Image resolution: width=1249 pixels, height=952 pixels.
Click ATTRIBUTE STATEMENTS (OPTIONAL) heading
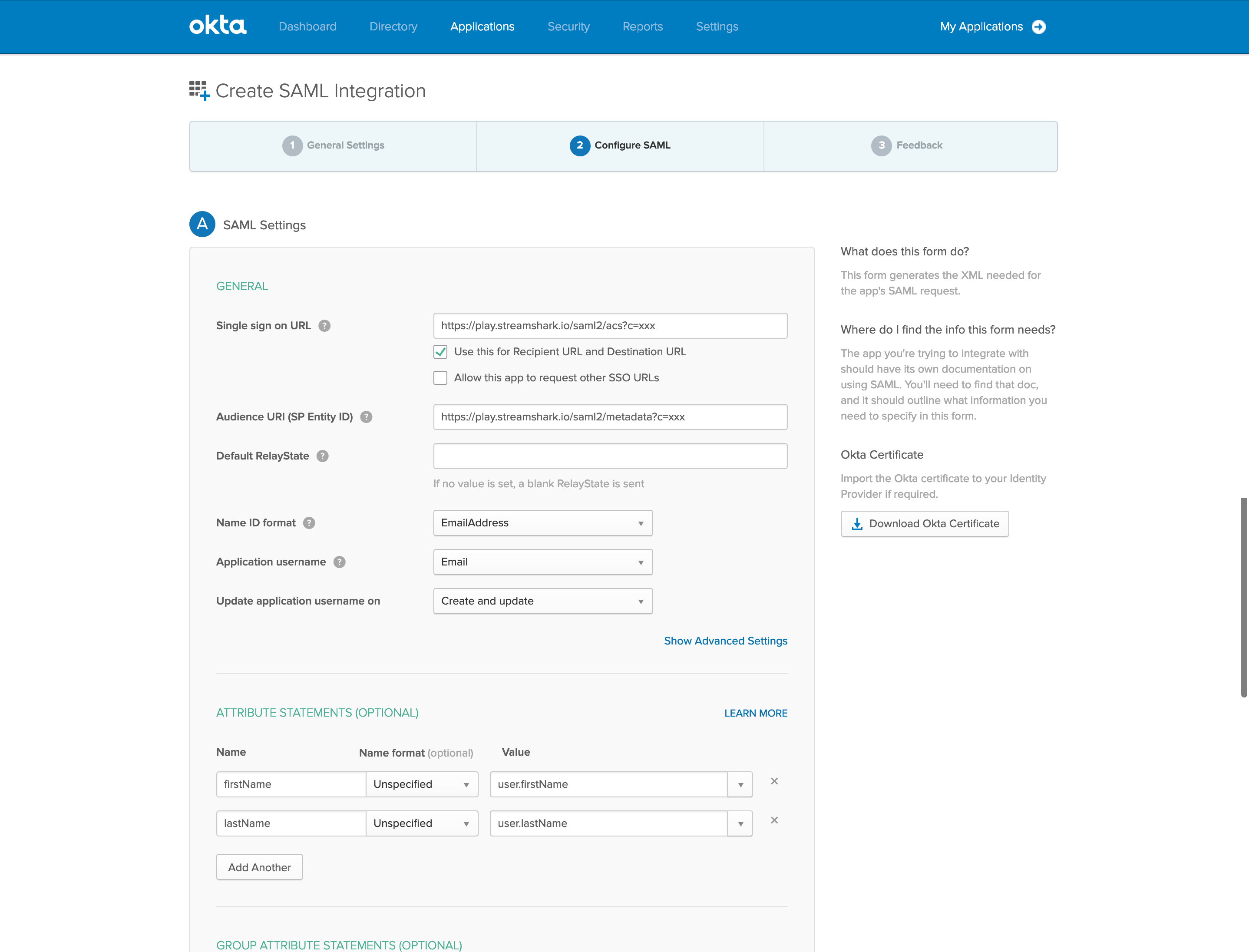[317, 713]
